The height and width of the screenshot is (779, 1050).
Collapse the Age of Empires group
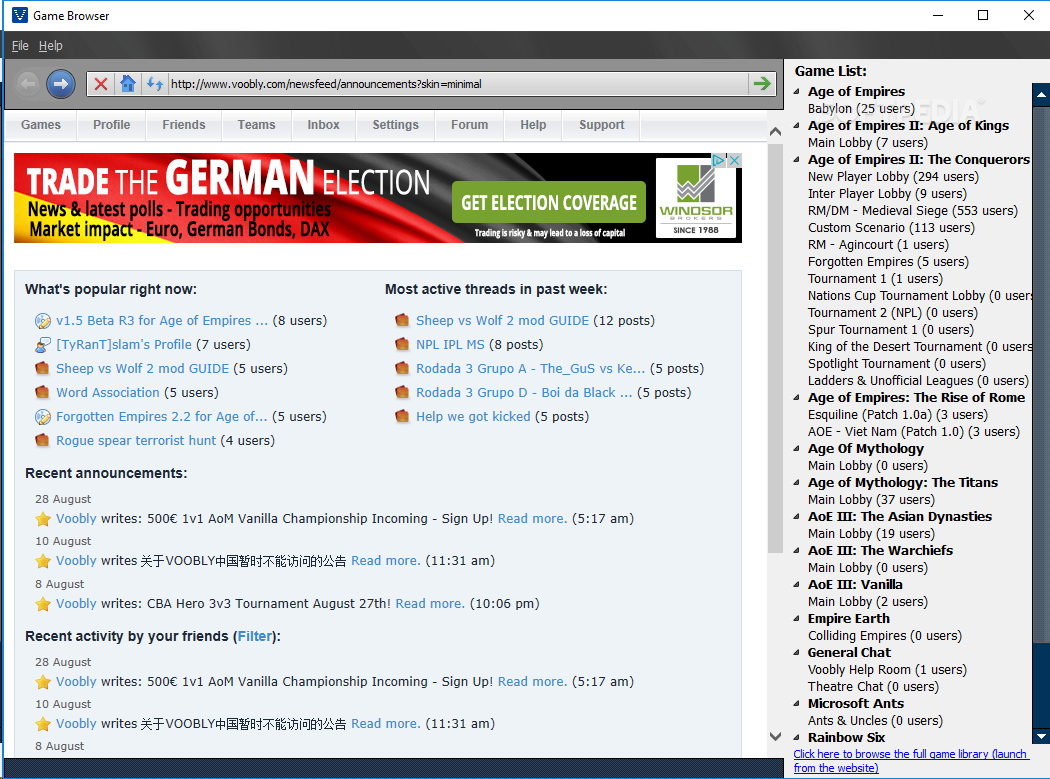pos(797,92)
